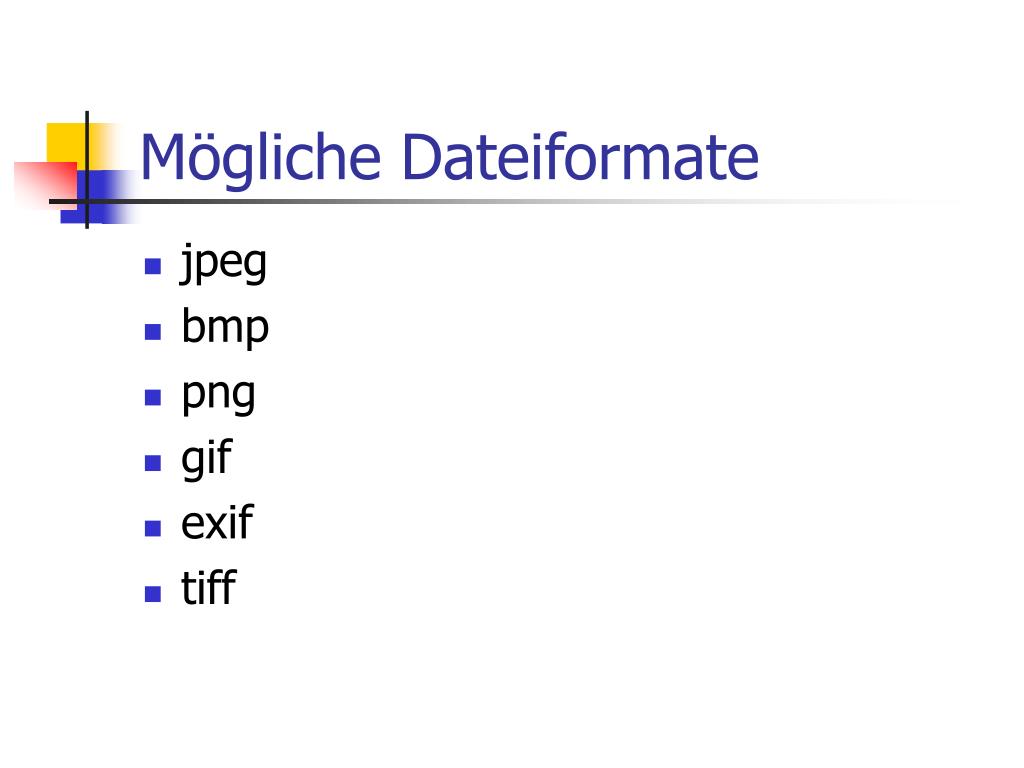Viewport: 1024px width, 768px height.
Task: Select the bmp bullet text
Action: pyautogui.click(x=225, y=326)
